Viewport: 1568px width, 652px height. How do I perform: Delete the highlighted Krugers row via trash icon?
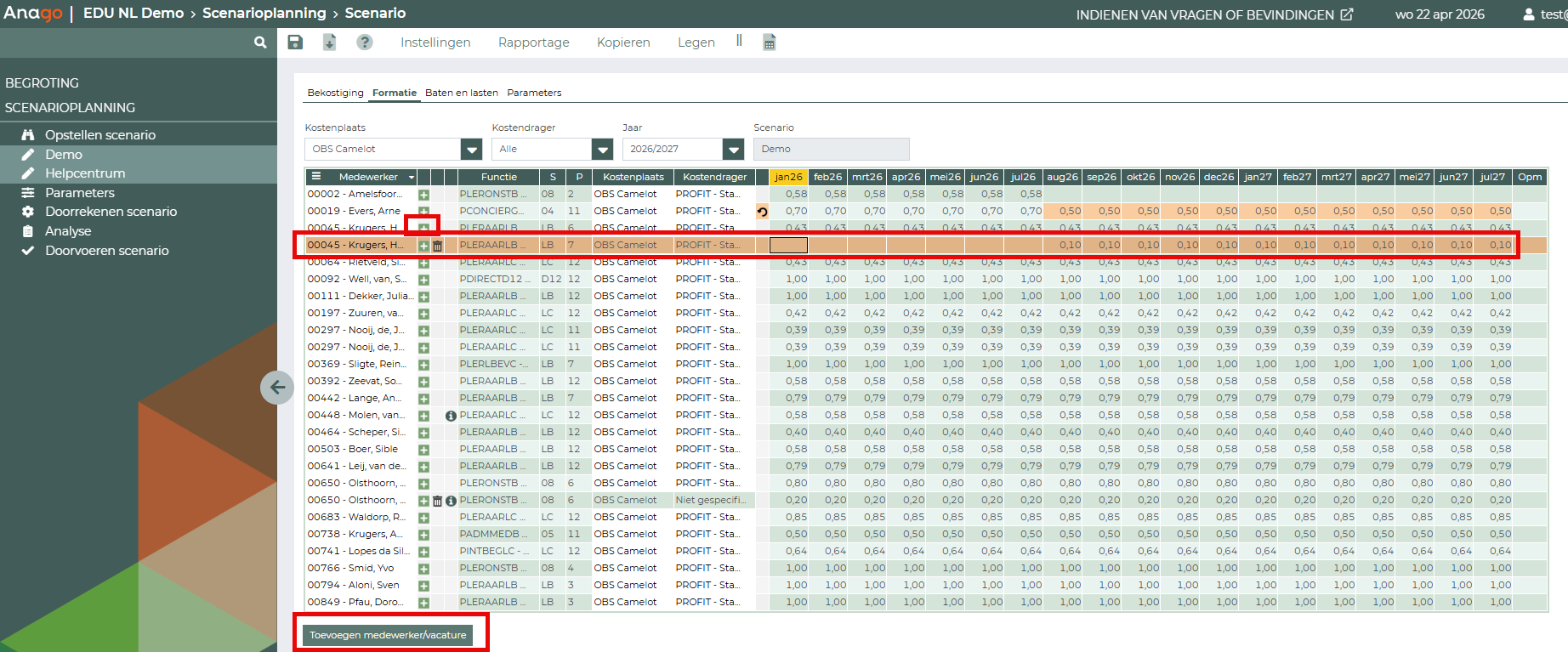438,246
